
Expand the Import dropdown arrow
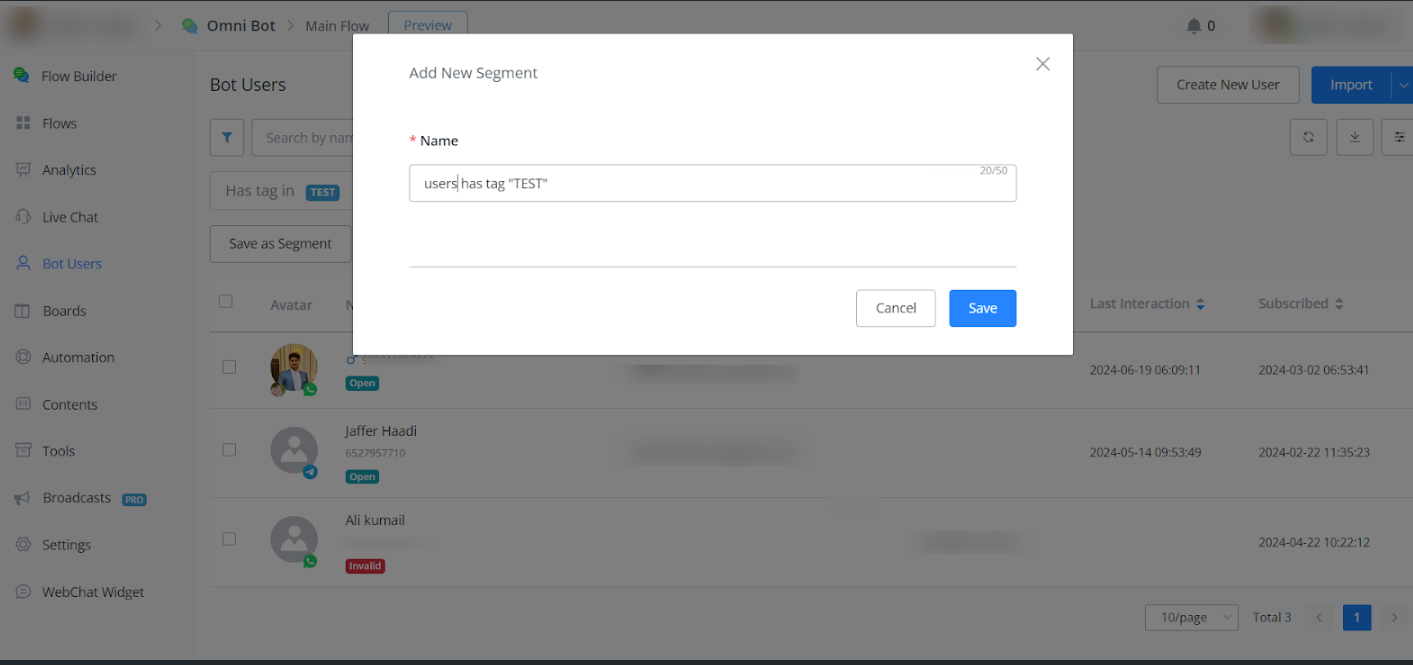[x=1402, y=85]
